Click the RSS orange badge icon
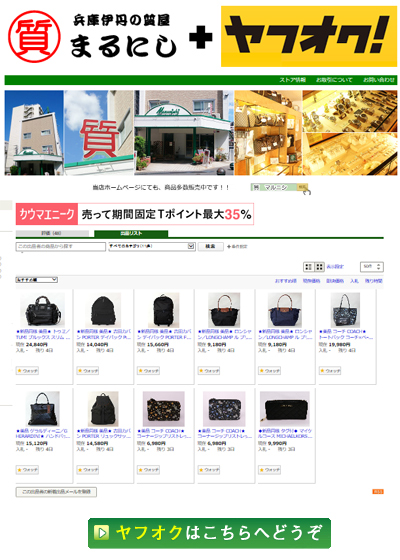The height and width of the screenshot is (560, 400). pyautogui.click(x=378, y=492)
